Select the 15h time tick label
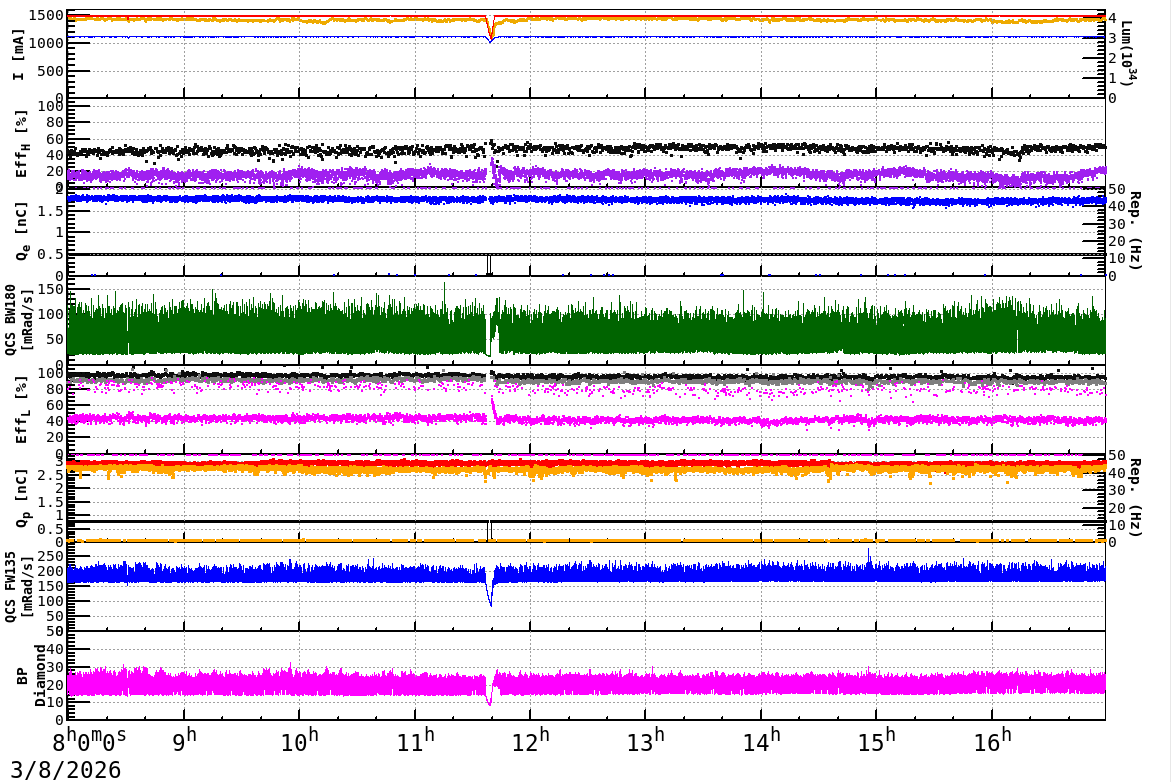The width and height of the screenshot is (1172, 782). click(x=877, y=740)
